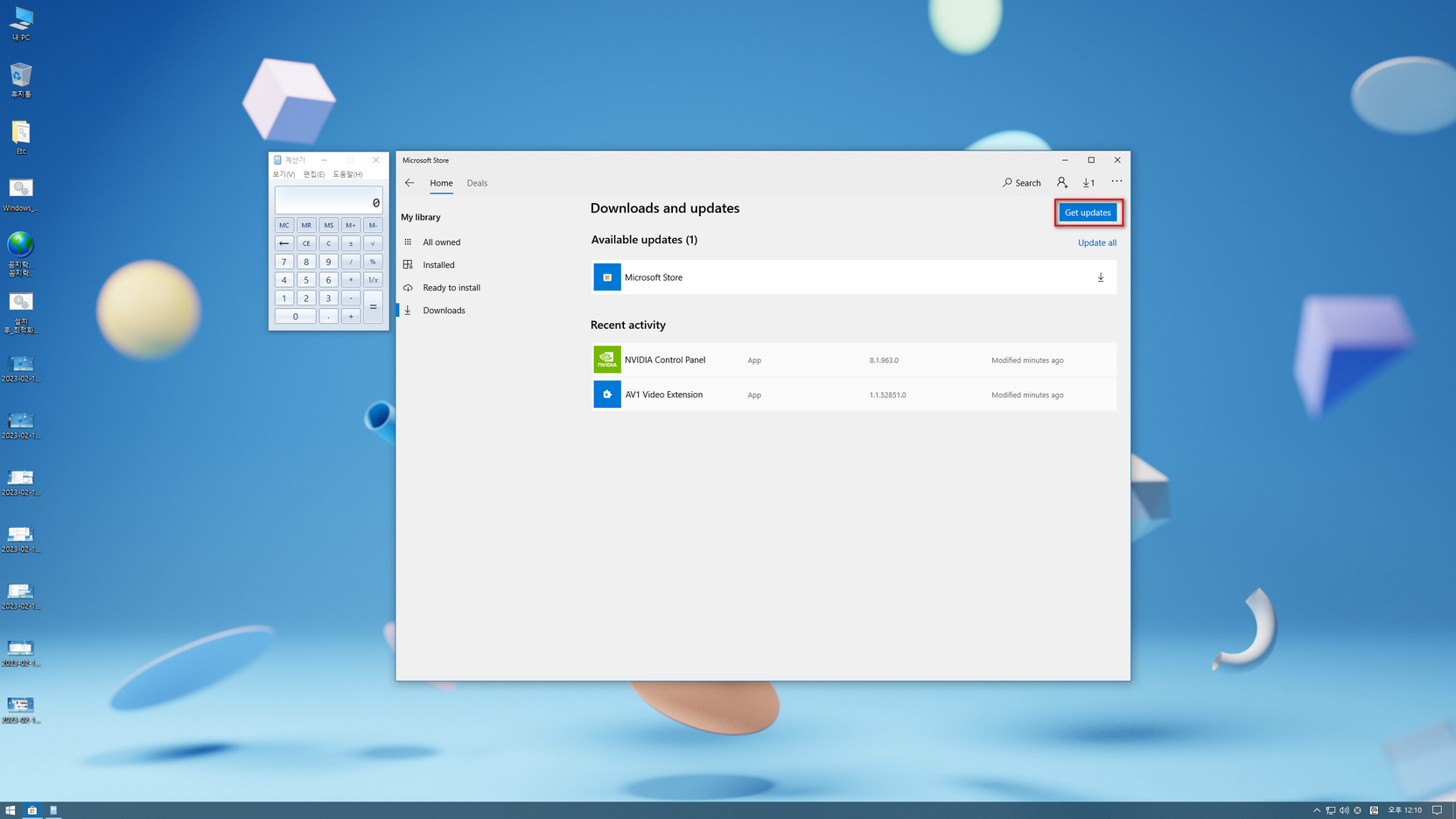Select the globe shortcut desktop icon
The height and width of the screenshot is (819, 1456).
click(x=21, y=255)
